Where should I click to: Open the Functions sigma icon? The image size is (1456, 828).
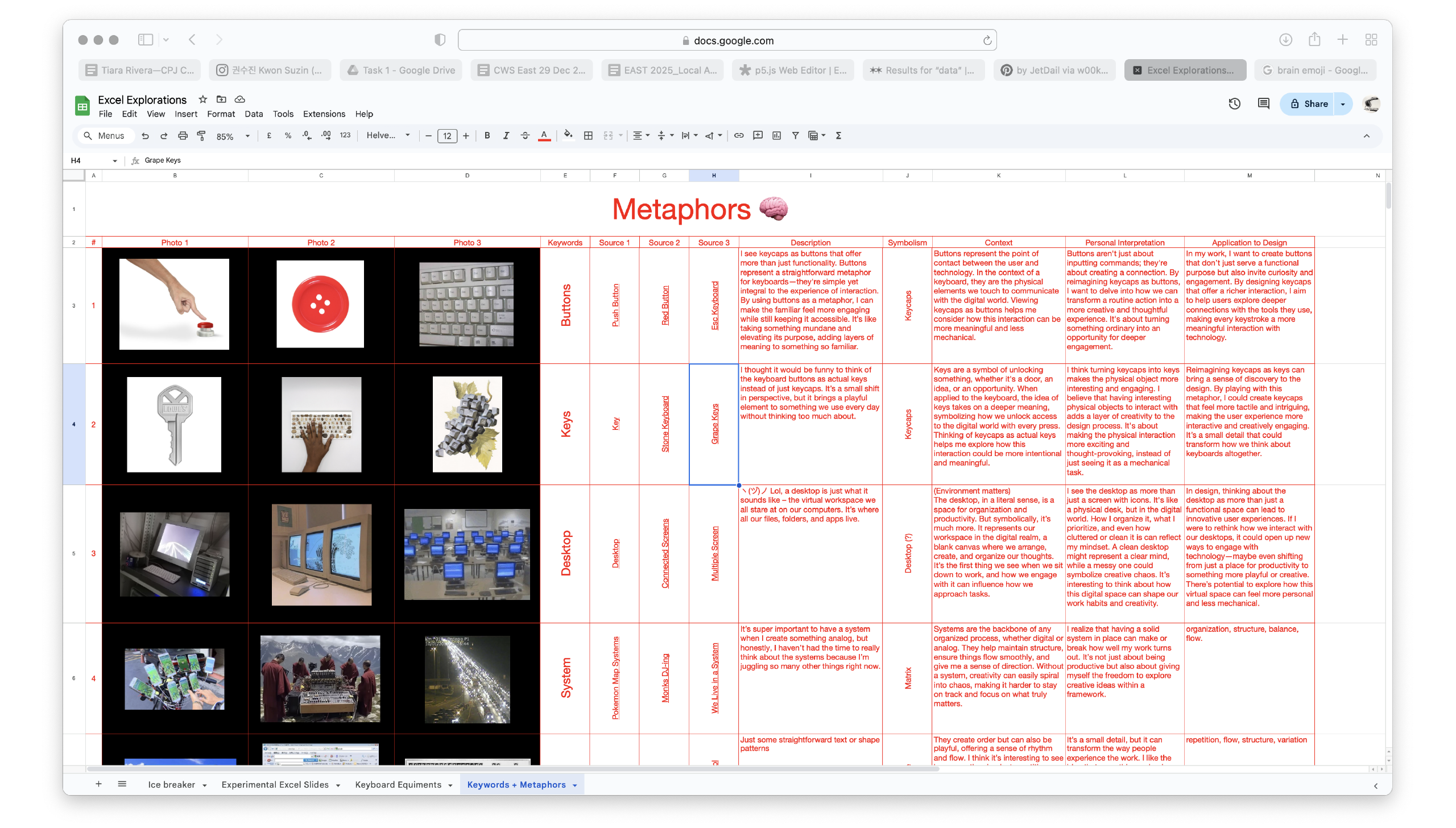pyautogui.click(x=838, y=136)
